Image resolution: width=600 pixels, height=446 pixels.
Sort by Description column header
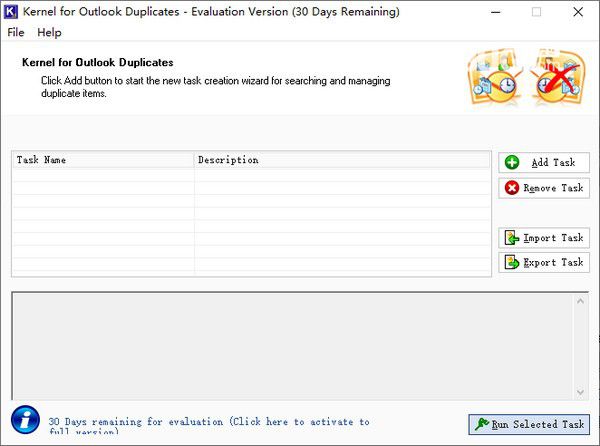tap(342, 160)
